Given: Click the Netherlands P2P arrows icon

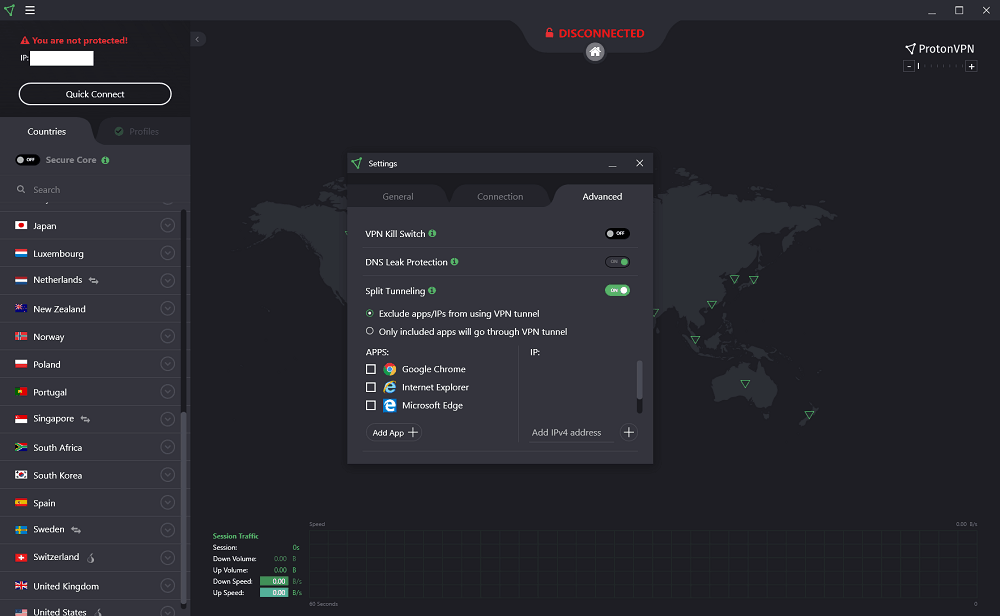Looking at the screenshot, I should [x=94, y=281].
